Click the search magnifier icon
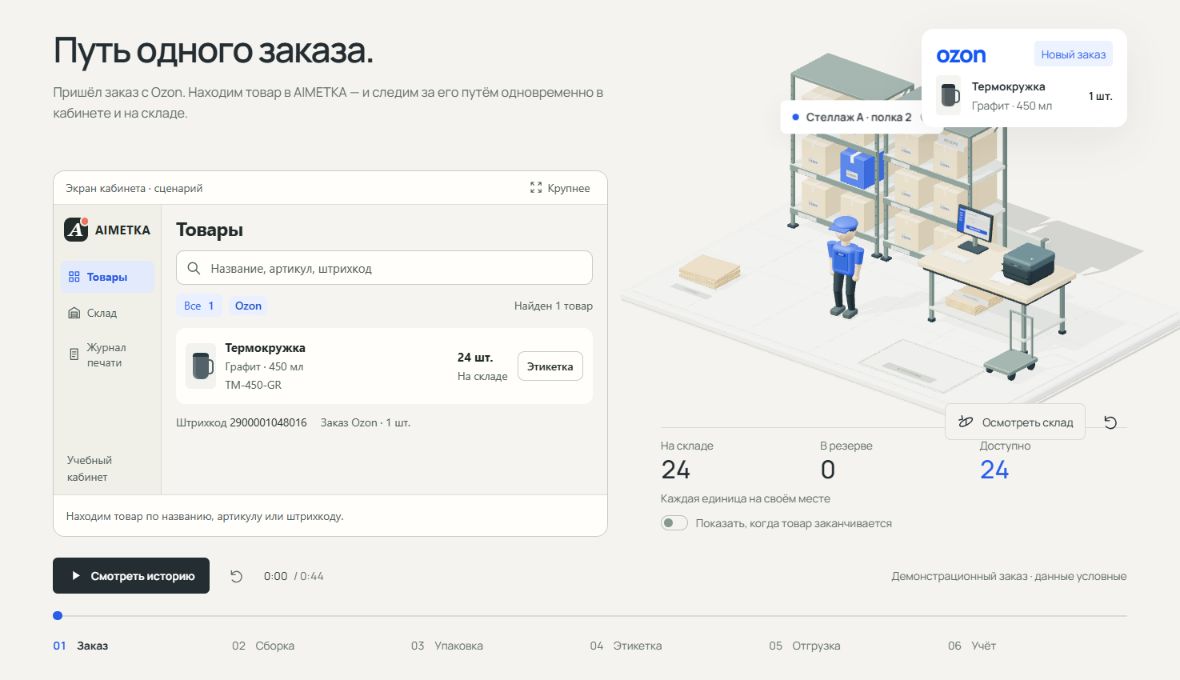Screen dimensions: 1180x680 193,269
